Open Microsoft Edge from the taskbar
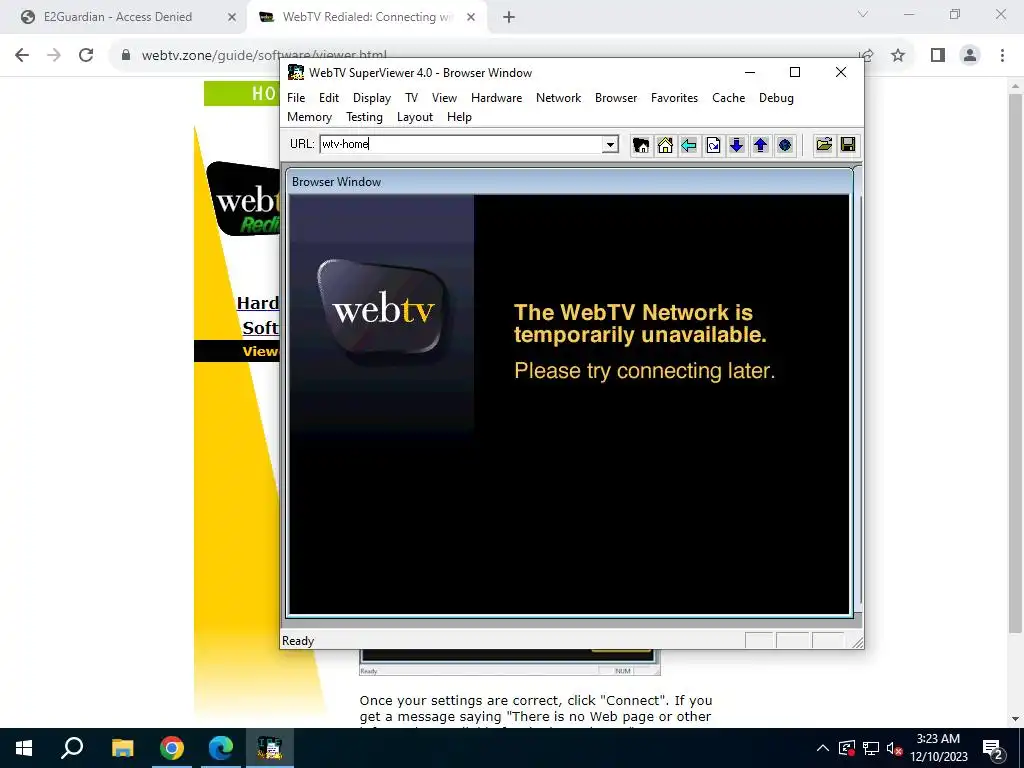Screen dimensions: 1024x768 click(x=221, y=748)
